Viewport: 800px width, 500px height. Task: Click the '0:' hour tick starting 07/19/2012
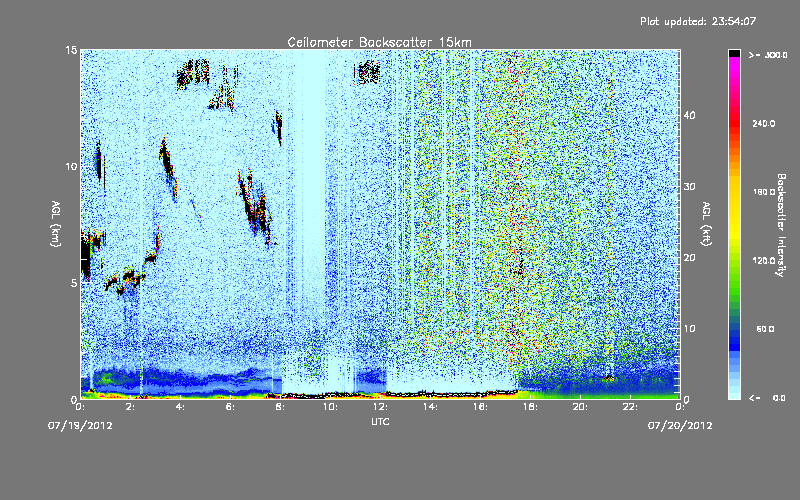point(80,407)
